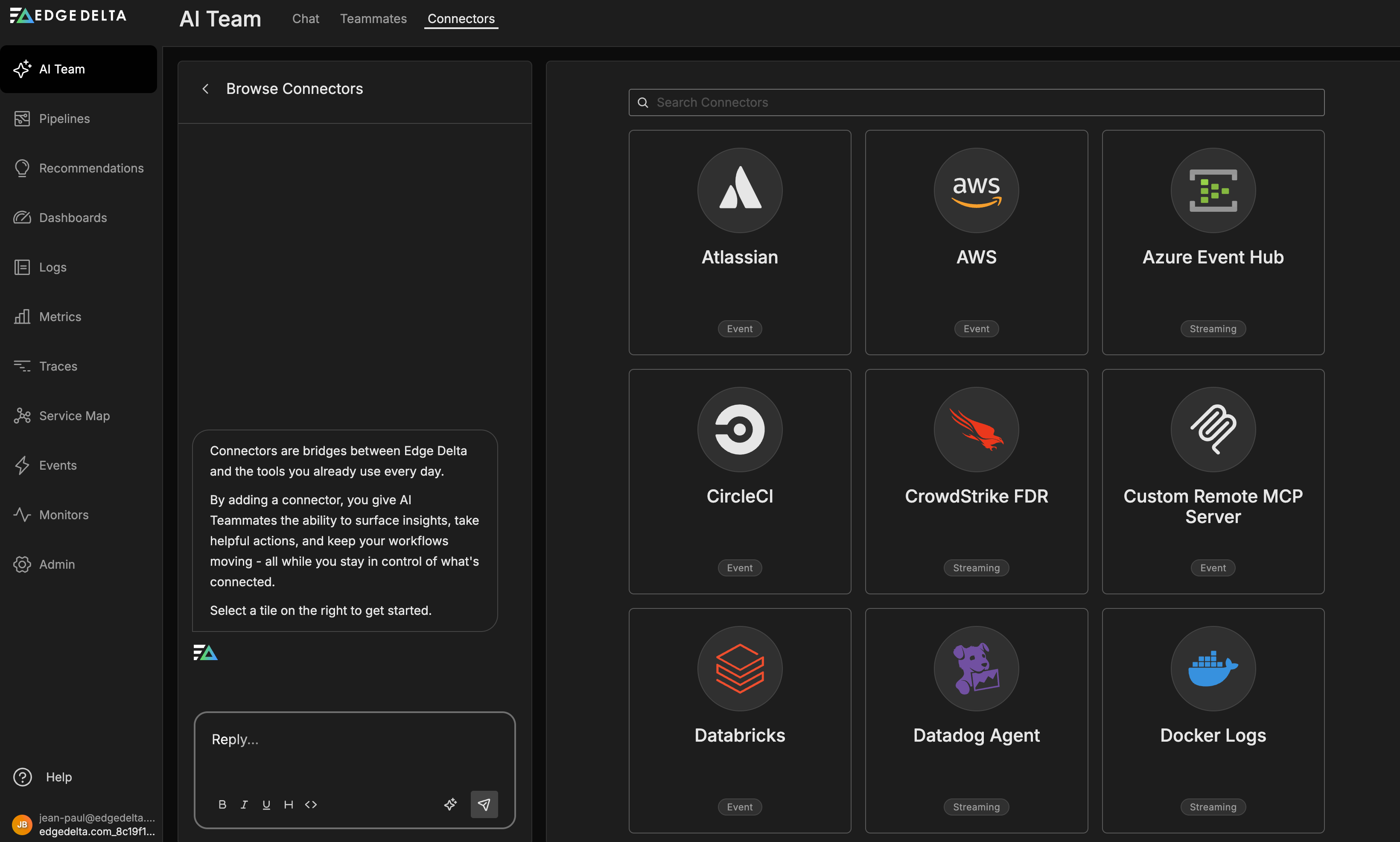Toggle italic formatting in reply editor
1400x842 pixels.
[x=245, y=804]
